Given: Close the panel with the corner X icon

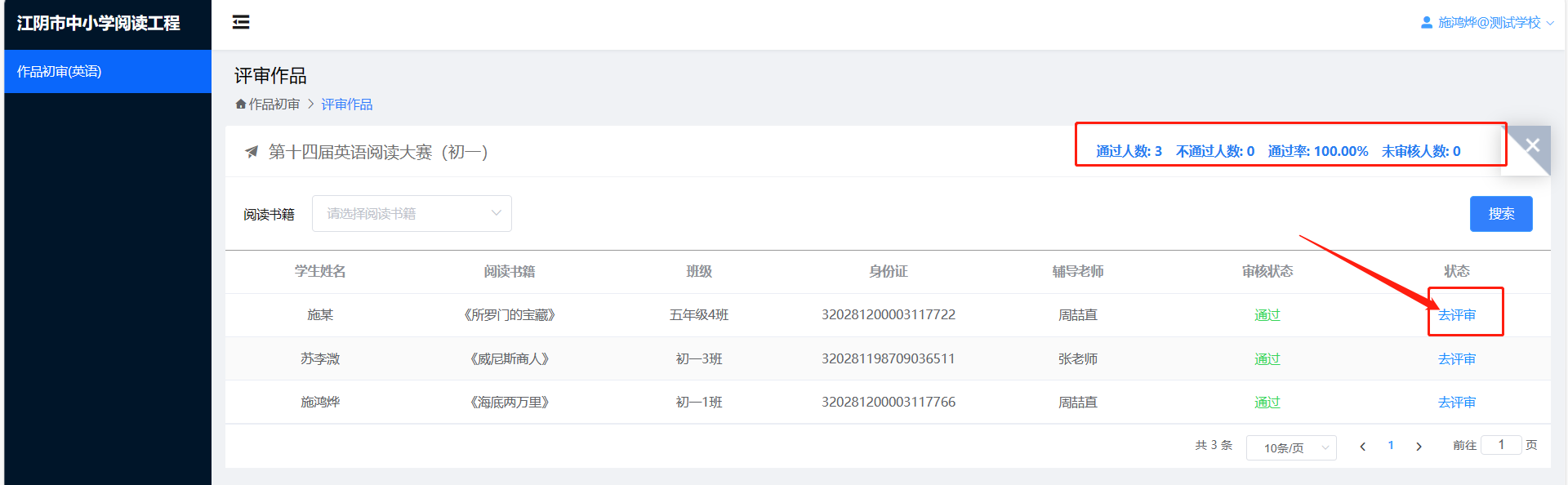Looking at the screenshot, I should click(x=1532, y=145).
